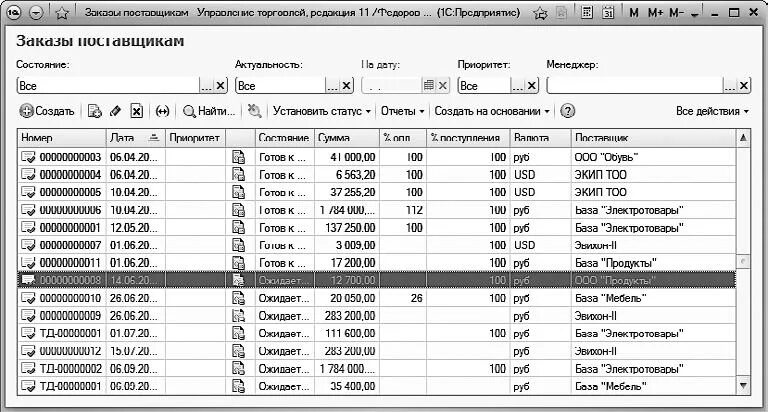
Task: Open selection for Менеджер field with ellipsis
Action: coord(730,86)
